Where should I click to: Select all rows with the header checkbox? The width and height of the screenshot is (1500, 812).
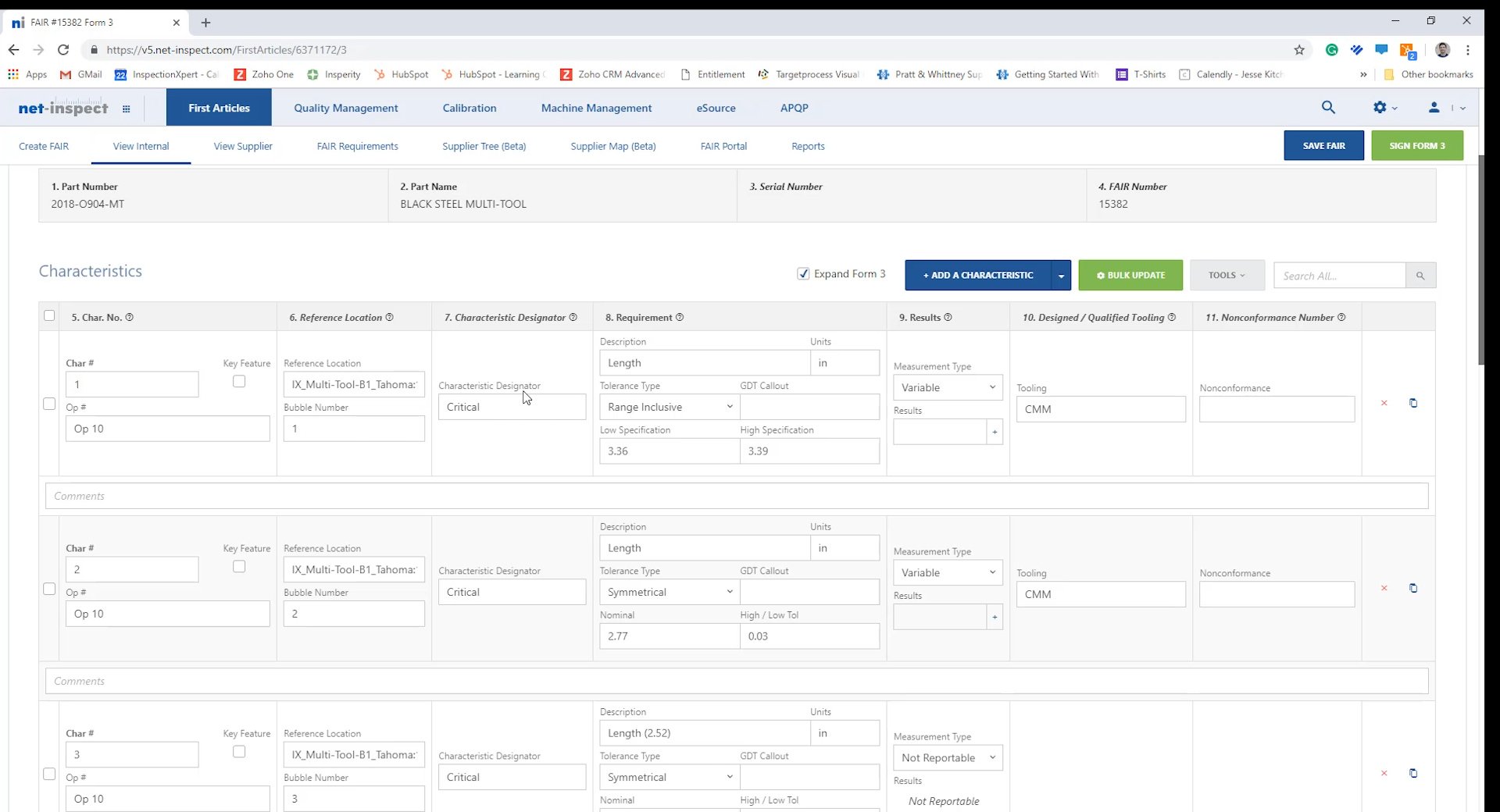49,315
